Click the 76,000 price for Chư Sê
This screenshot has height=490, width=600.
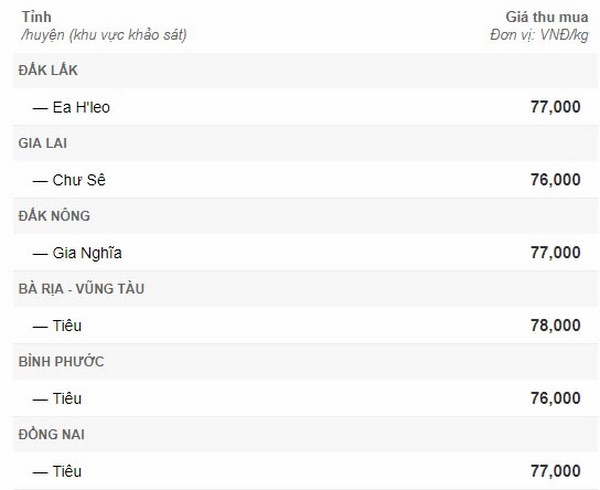point(555,180)
